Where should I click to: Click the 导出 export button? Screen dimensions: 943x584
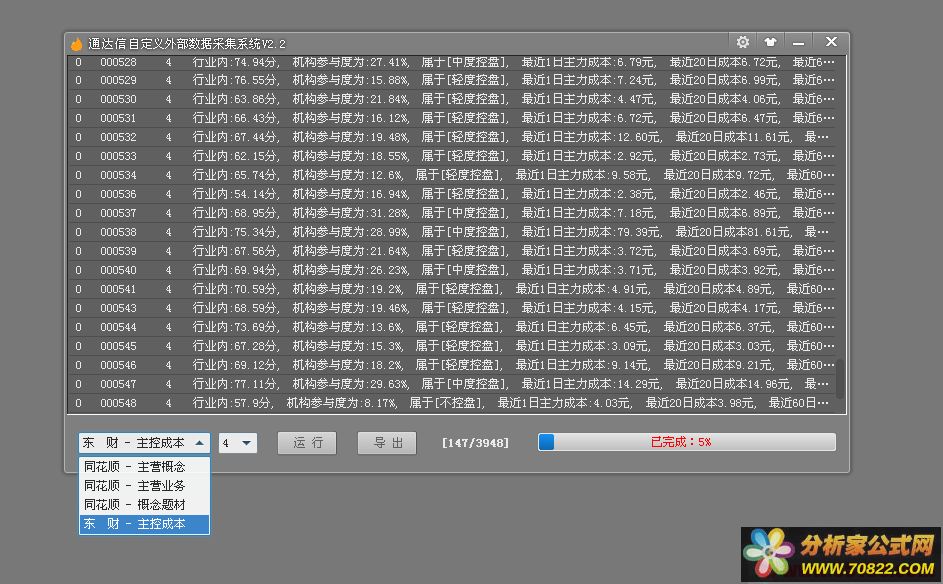[387, 443]
